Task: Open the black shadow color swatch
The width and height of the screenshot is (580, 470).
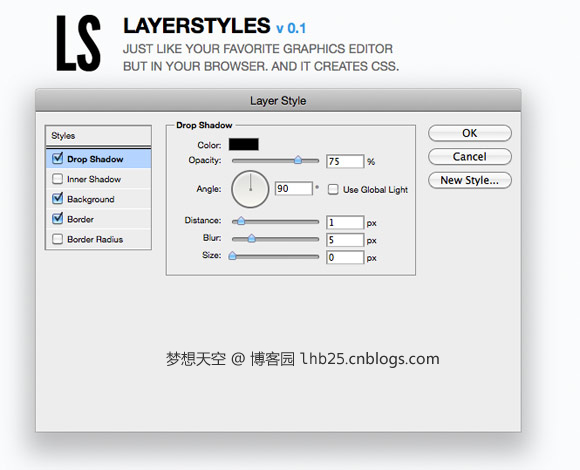Action: point(243,144)
